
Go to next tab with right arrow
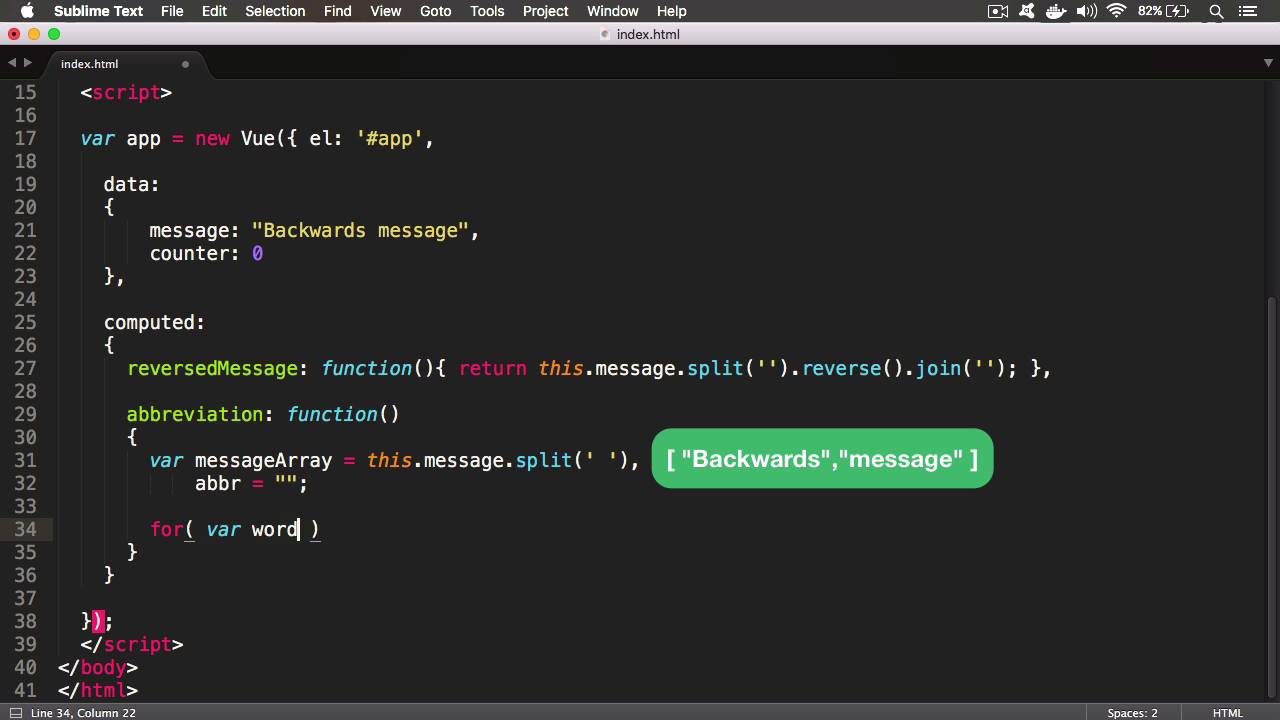[x=28, y=63]
